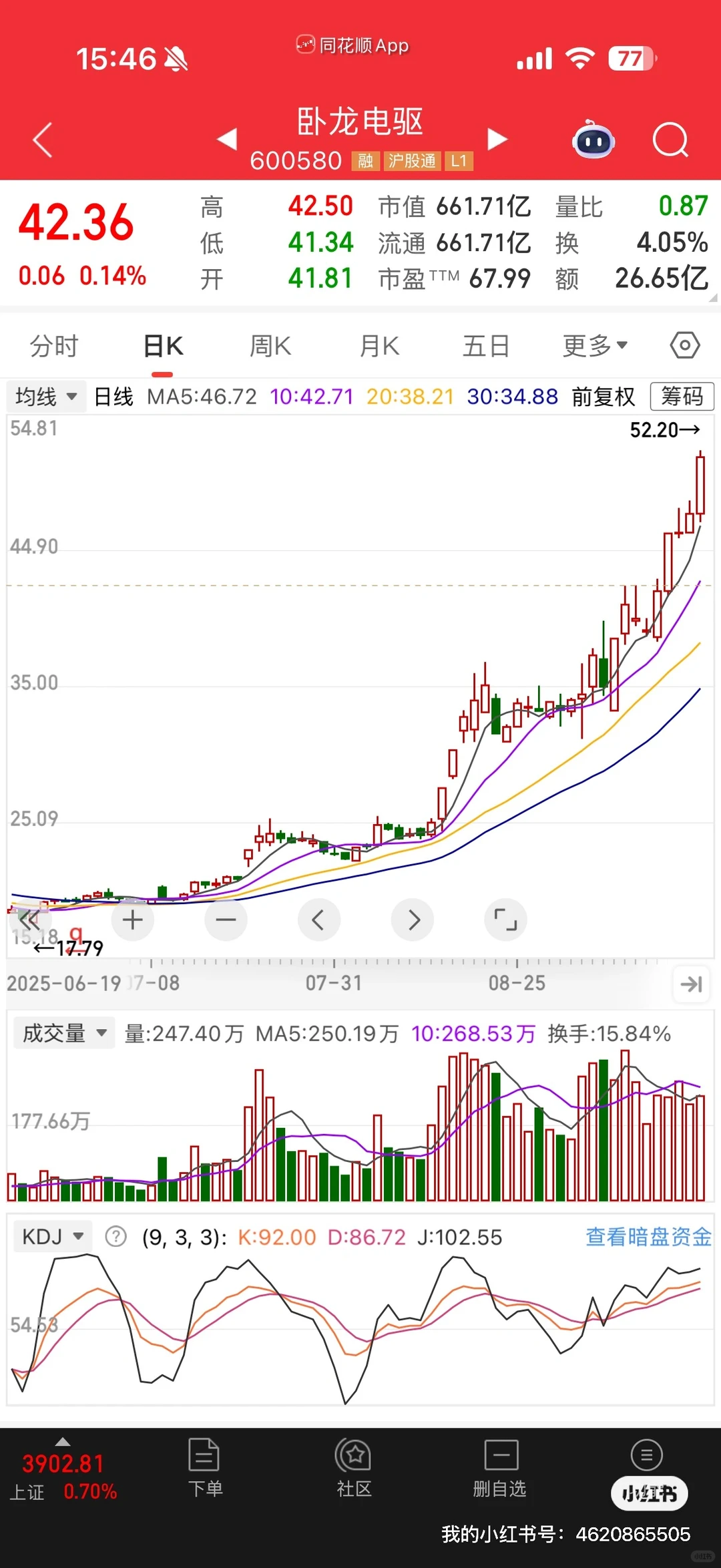Go to previous stock with left triangle
Screen dimensions: 721x1568
228,139
